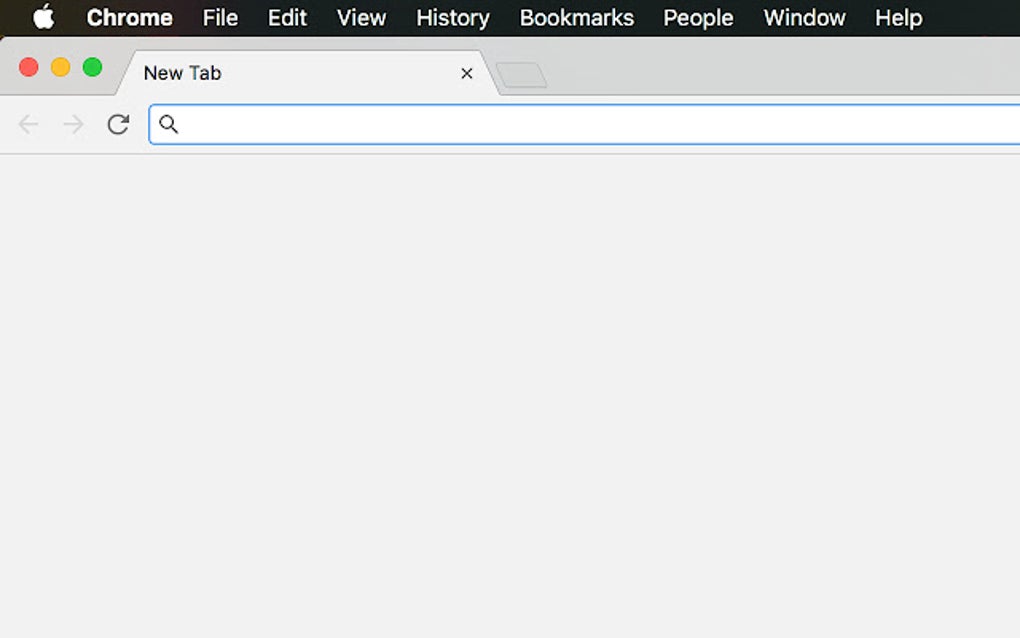Open the Chrome menu
The image size is (1020, 638).
[129, 17]
